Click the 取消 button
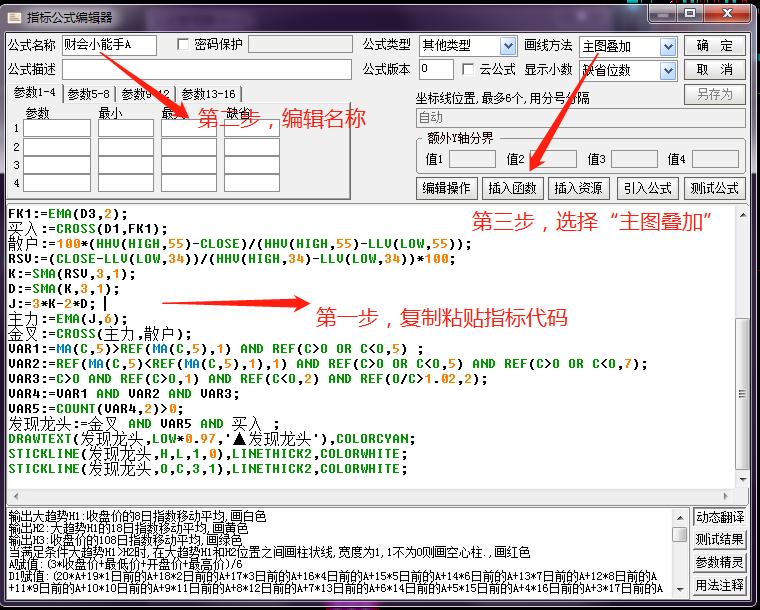Viewport: 760px width, 610px height. click(x=714, y=70)
